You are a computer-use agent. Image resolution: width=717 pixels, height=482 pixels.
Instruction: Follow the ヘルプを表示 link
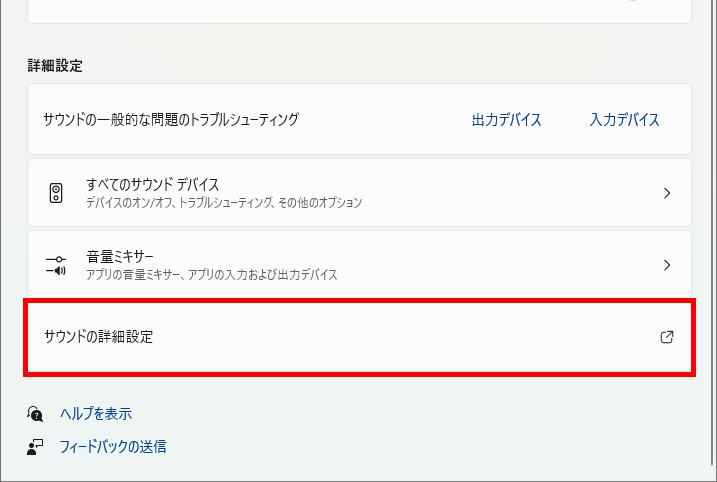[96, 414]
